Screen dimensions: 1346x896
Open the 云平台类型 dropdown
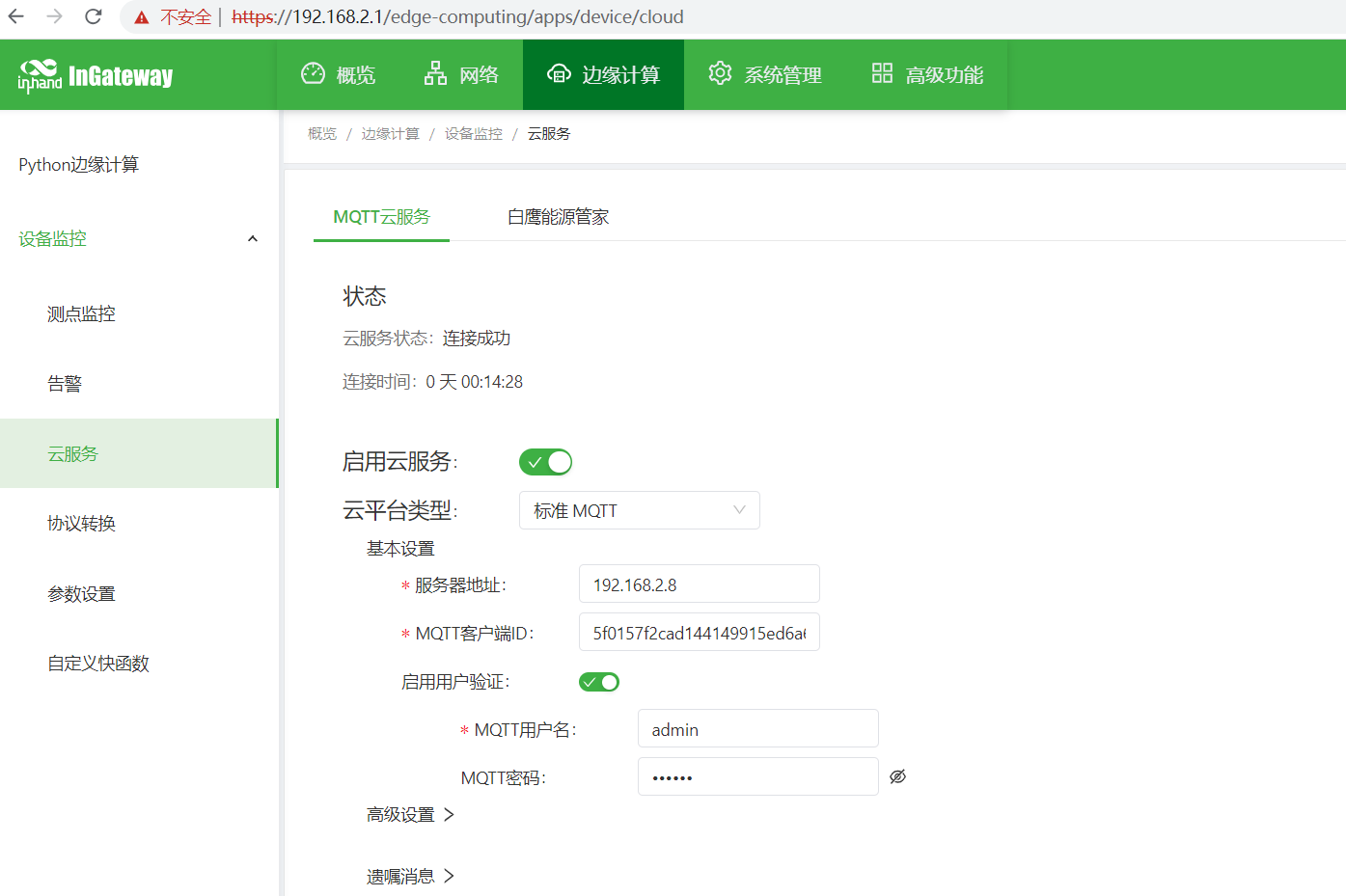(639, 510)
